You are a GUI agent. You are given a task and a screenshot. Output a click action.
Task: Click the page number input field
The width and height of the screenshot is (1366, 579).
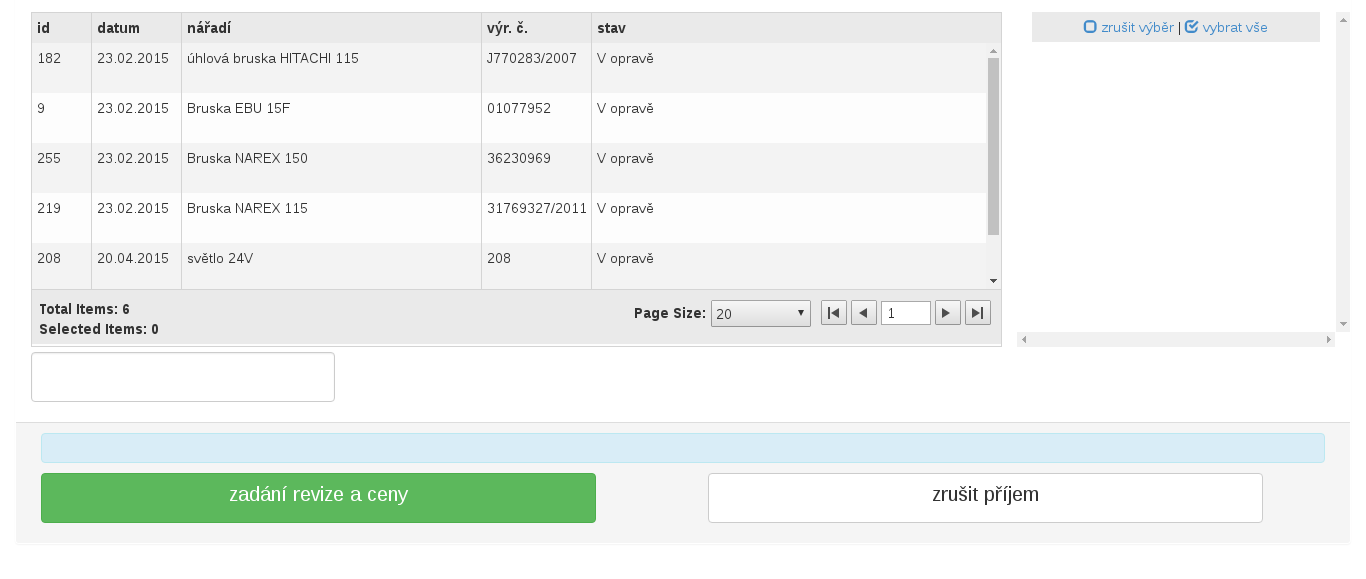905,314
